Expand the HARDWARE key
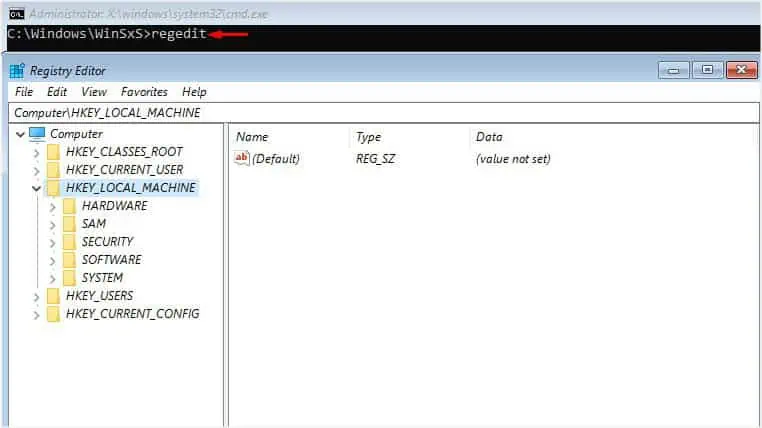Screen dimensions: 762x428 point(52,207)
